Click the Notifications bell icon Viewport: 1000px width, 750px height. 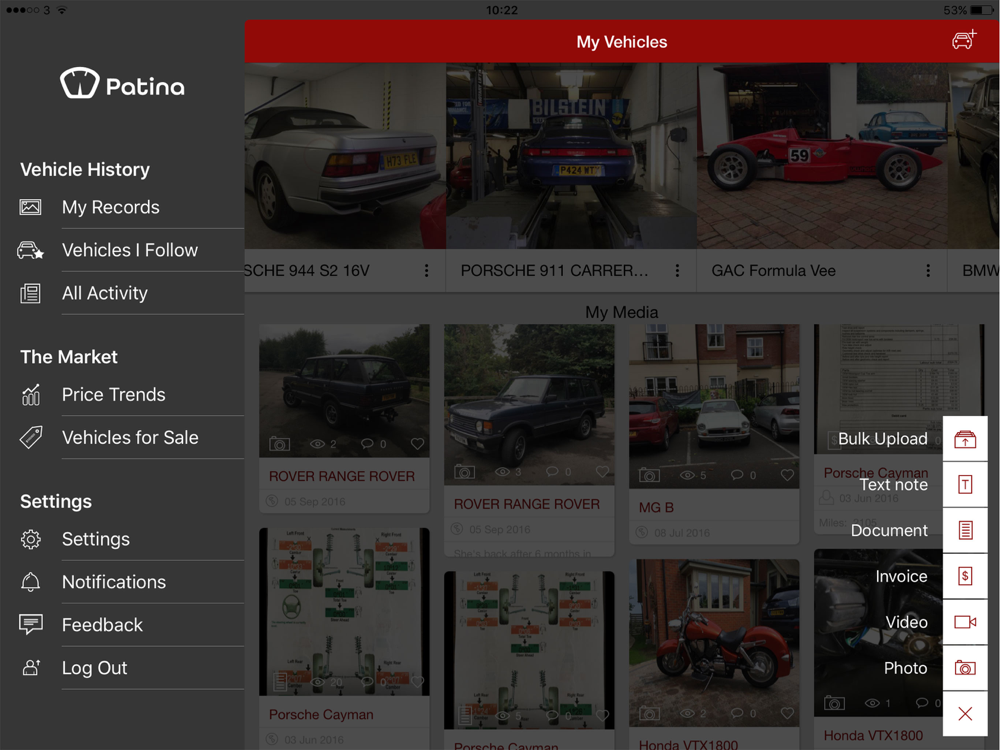[31, 582]
